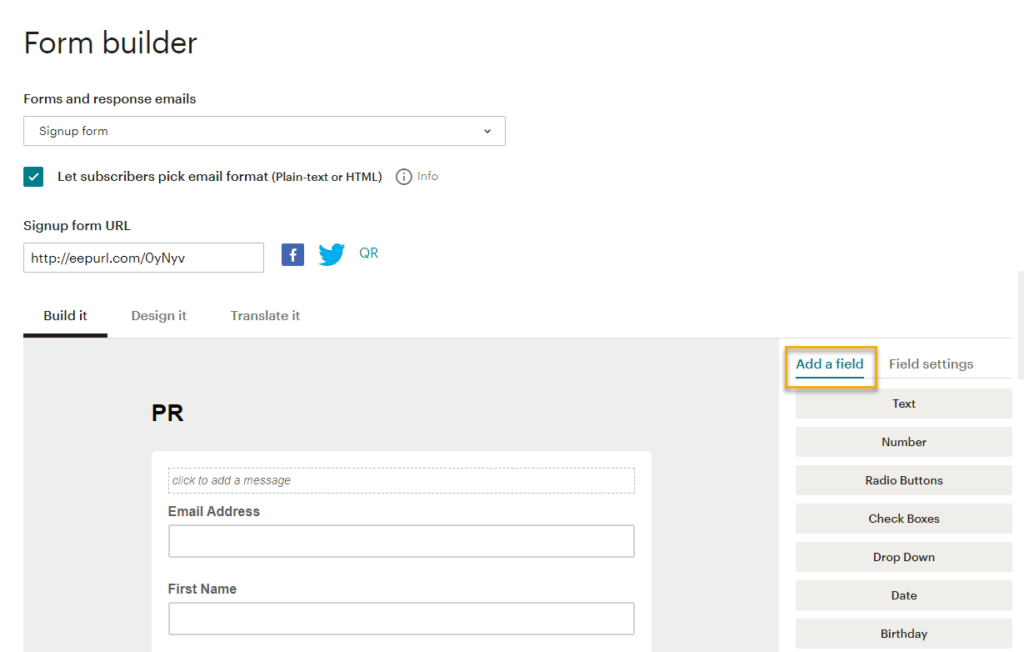This screenshot has width=1024, height=652.
Task: Click the Signup form URL field
Action: [x=144, y=258]
